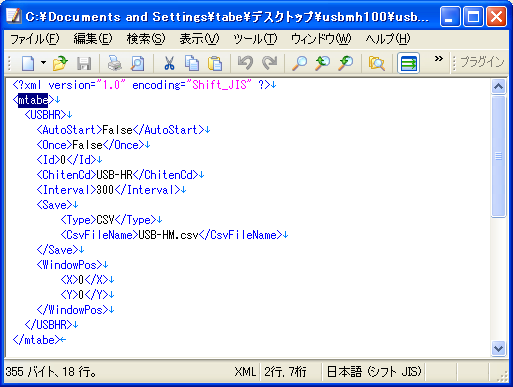
Task: Click the Undo arrow icon
Action: [245, 63]
